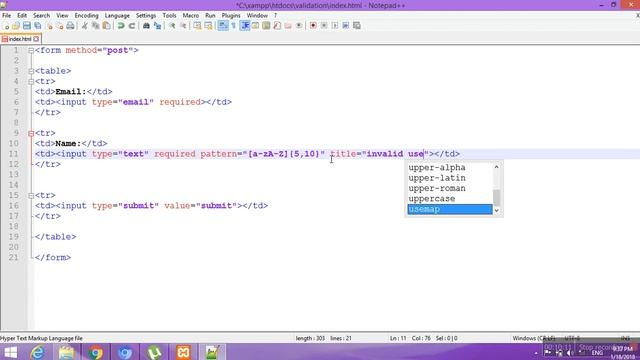This screenshot has width=640, height=360.
Task: Collapse the form fold marker on line 1
Action: point(31,51)
